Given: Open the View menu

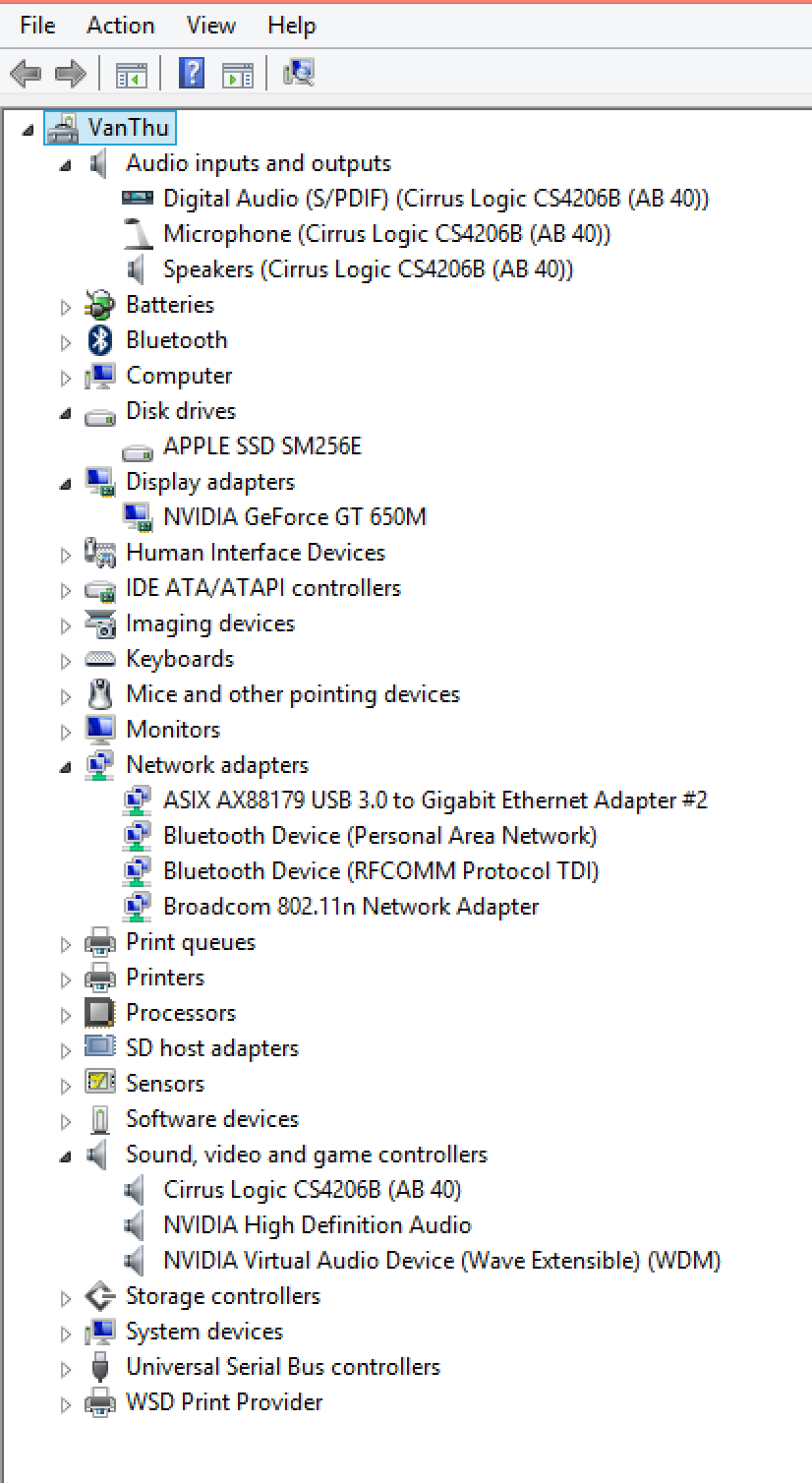Looking at the screenshot, I should point(210,25).
